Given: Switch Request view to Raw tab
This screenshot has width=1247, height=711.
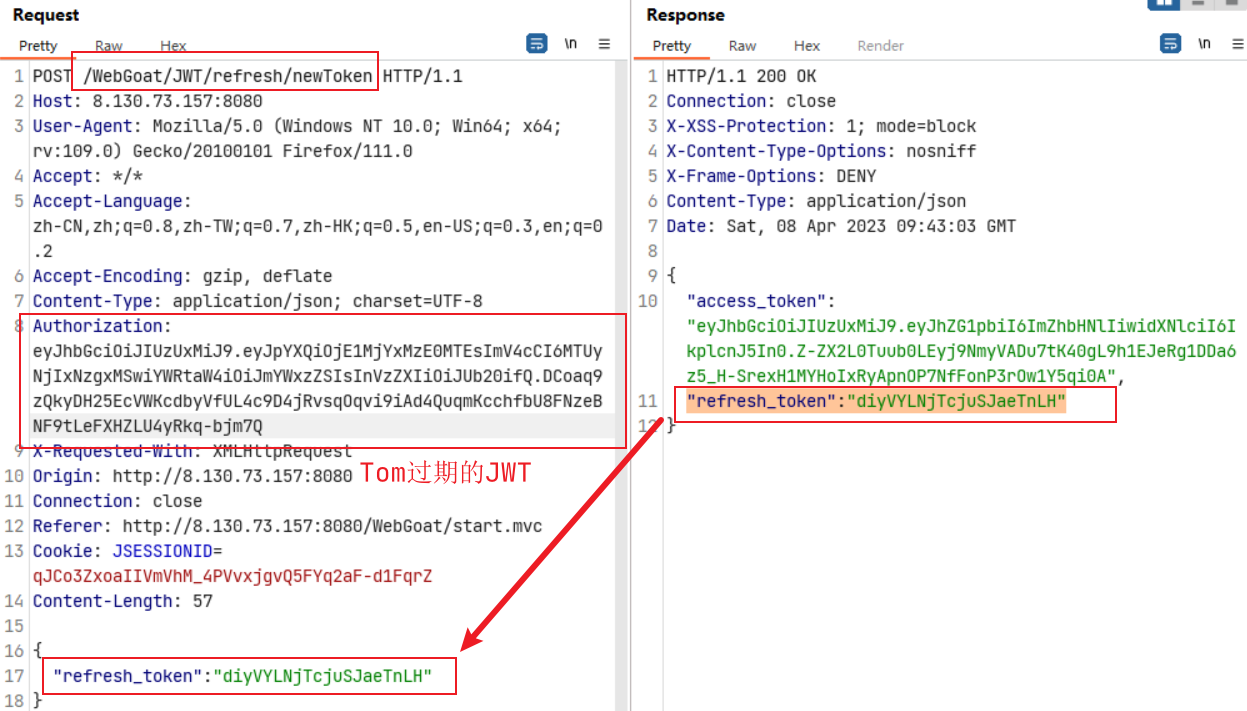Looking at the screenshot, I should (109, 46).
